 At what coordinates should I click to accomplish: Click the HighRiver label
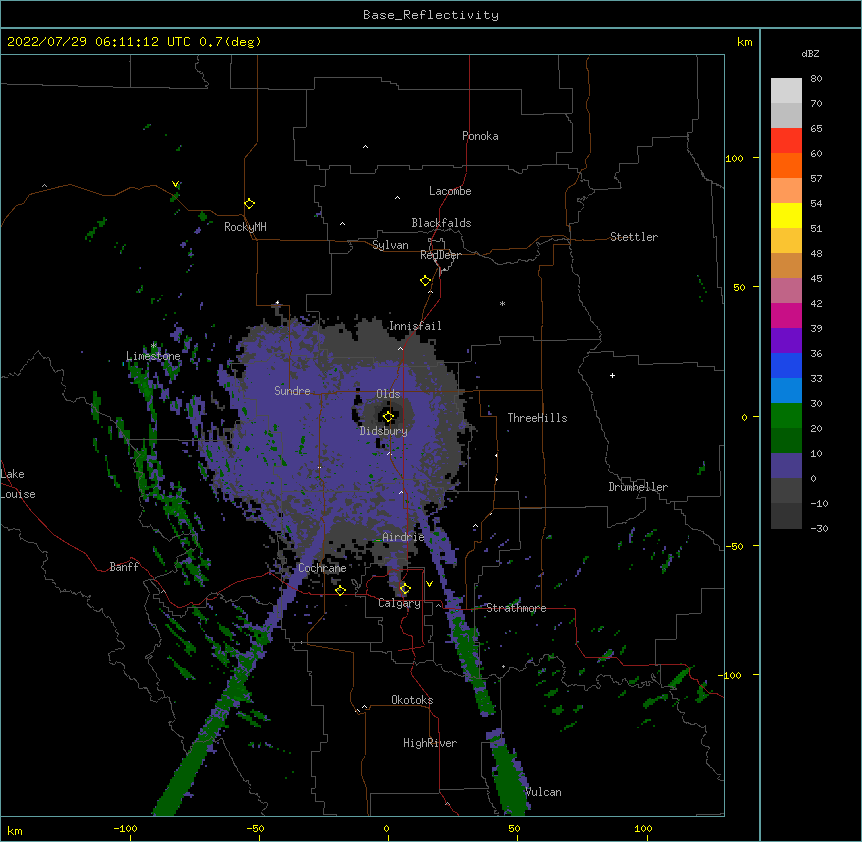tap(430, 743)
